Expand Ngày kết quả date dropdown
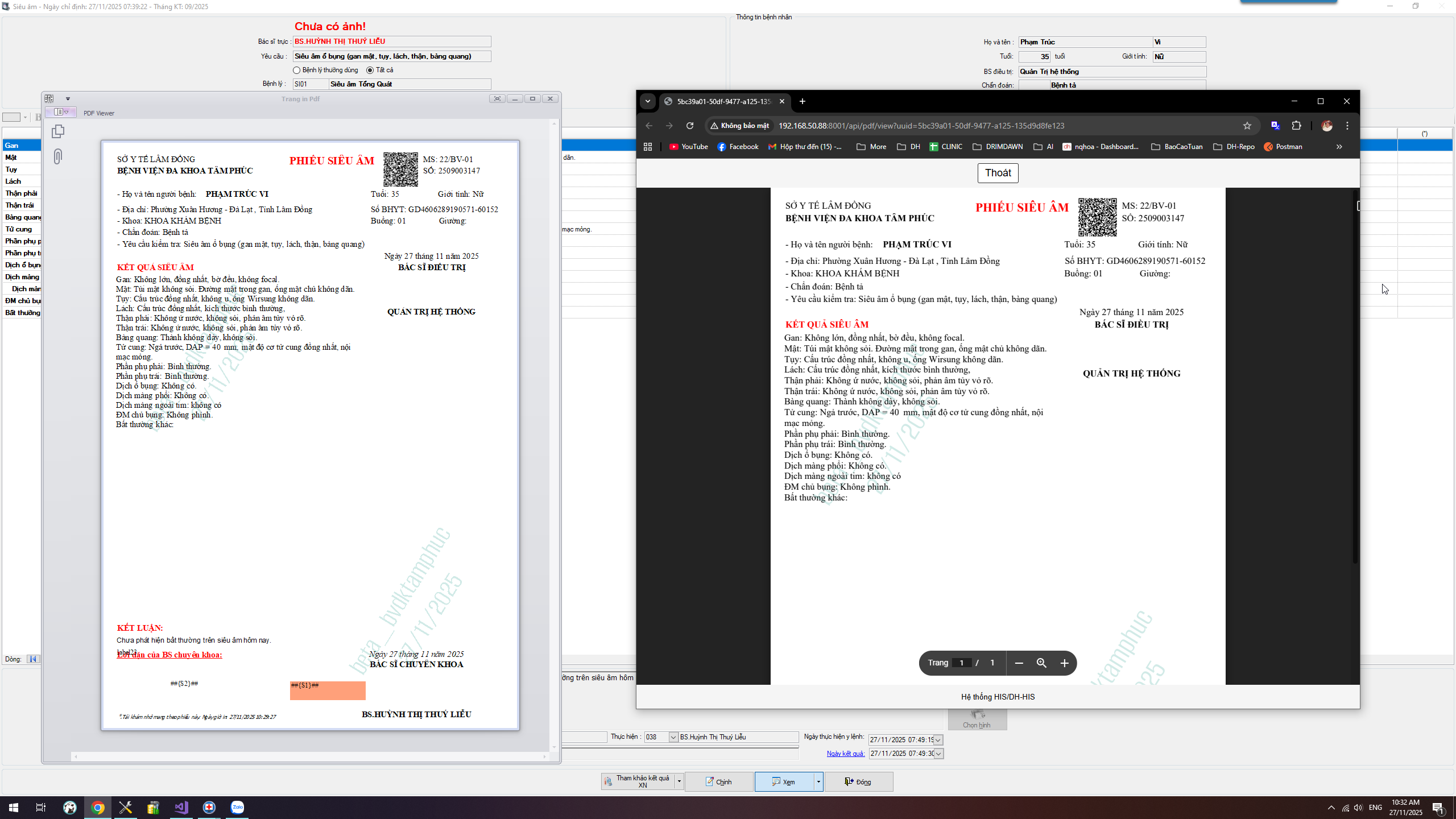The height and width of the screenshot is (819, 1456). tap(938, 754)
